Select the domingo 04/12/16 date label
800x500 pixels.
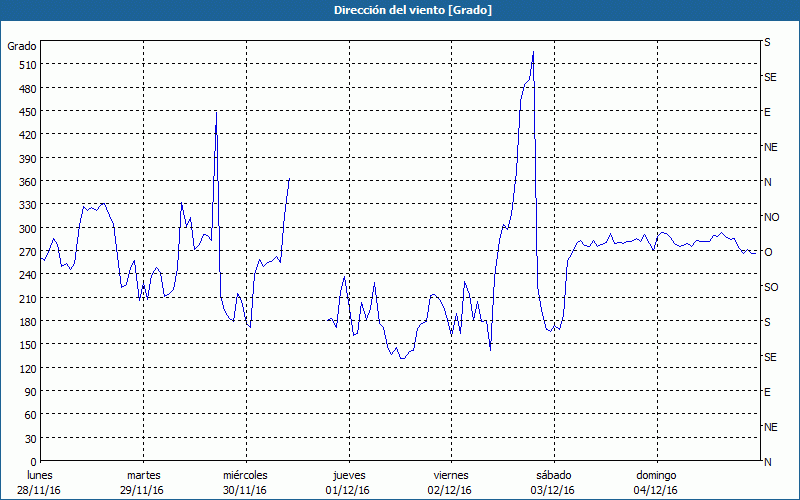656,483
